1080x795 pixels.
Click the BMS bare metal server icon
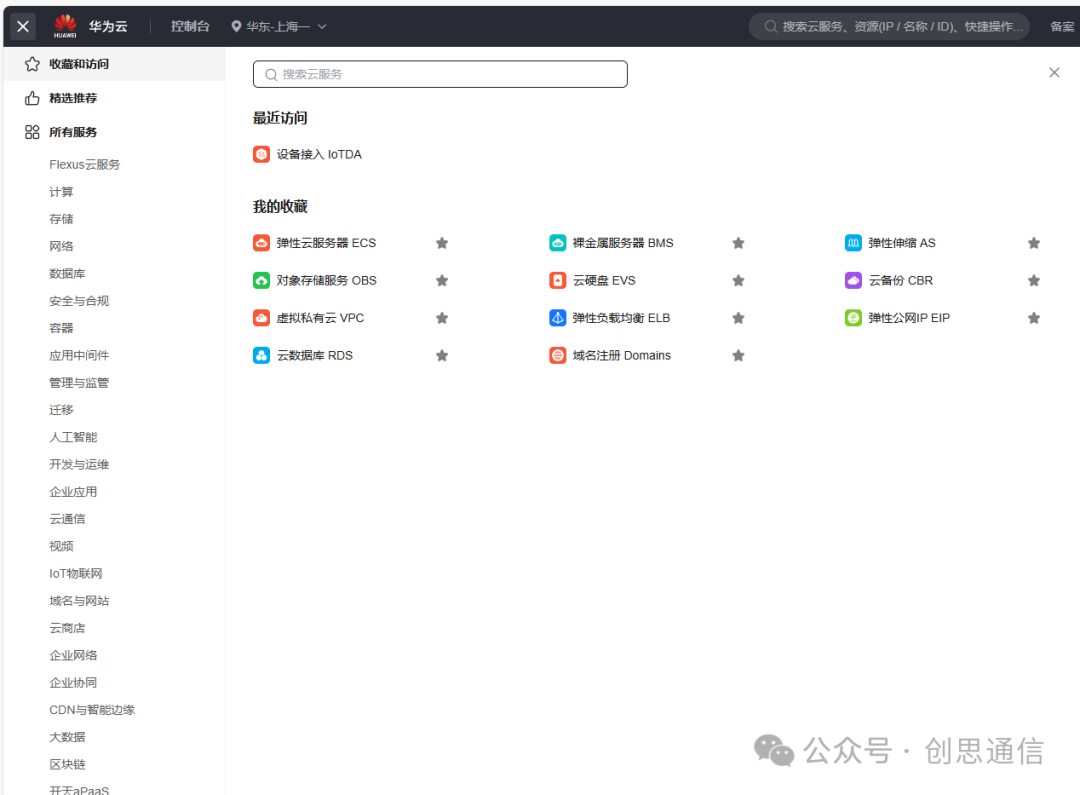point(557,243)
